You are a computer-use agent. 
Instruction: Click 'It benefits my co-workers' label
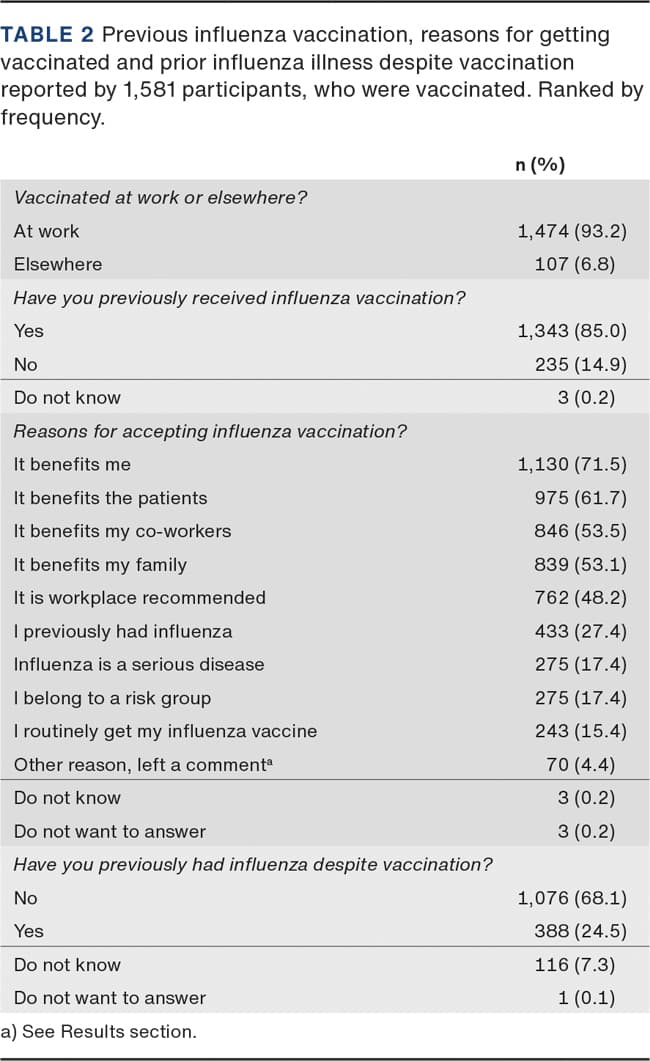122,531
